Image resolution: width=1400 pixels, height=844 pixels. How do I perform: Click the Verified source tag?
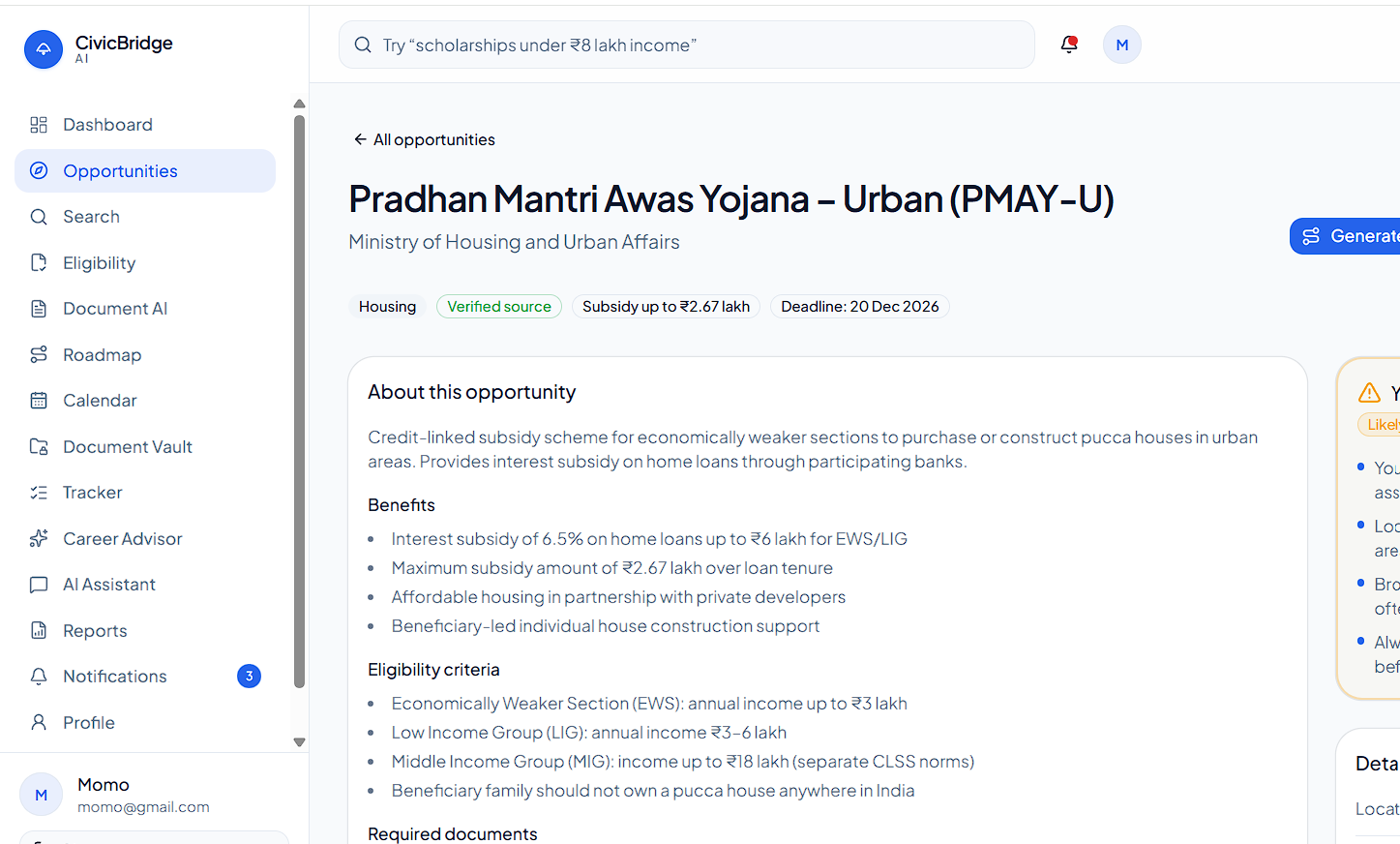click(499, 307)
